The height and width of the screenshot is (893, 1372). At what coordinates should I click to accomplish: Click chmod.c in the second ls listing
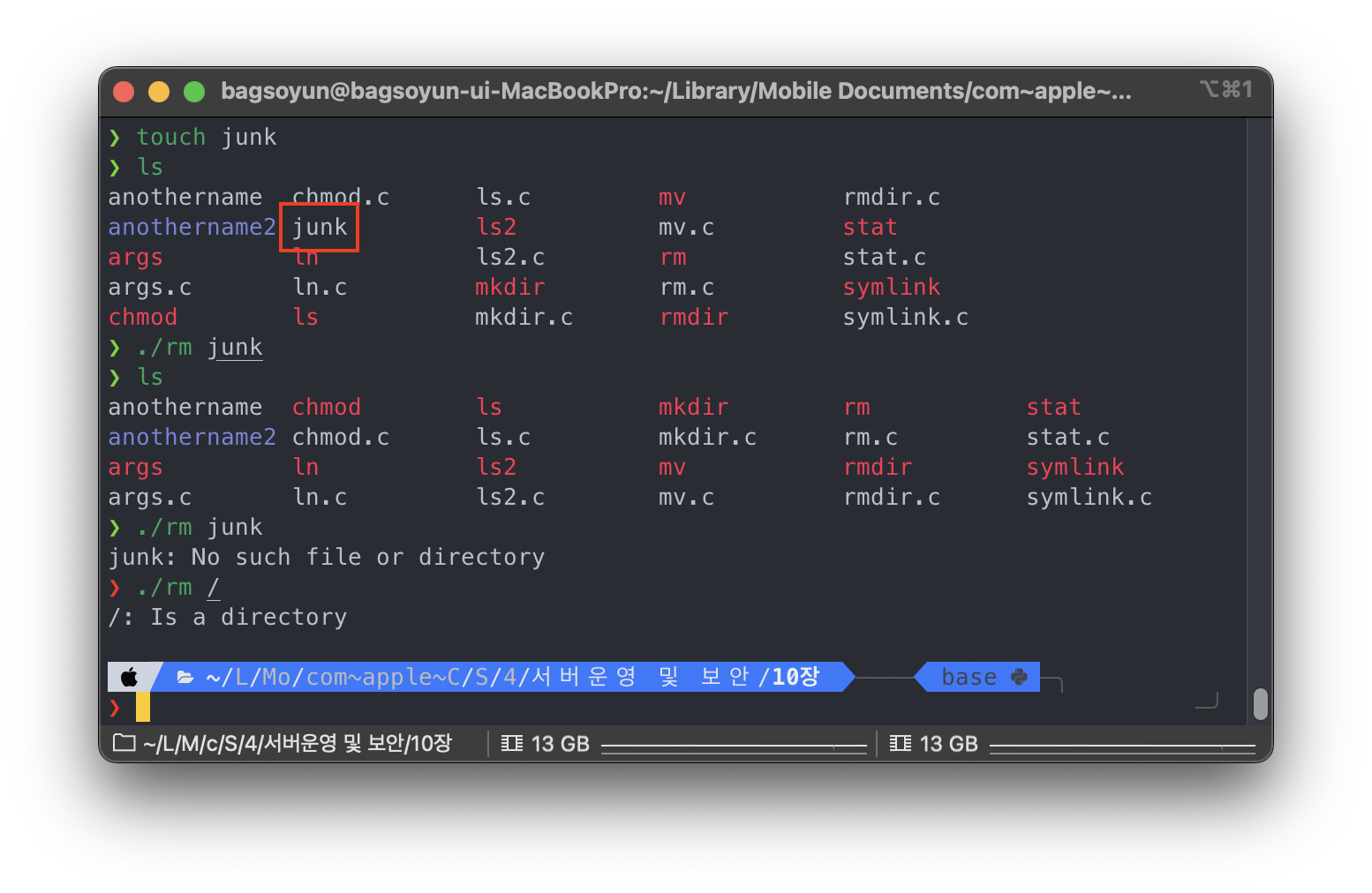341,437
